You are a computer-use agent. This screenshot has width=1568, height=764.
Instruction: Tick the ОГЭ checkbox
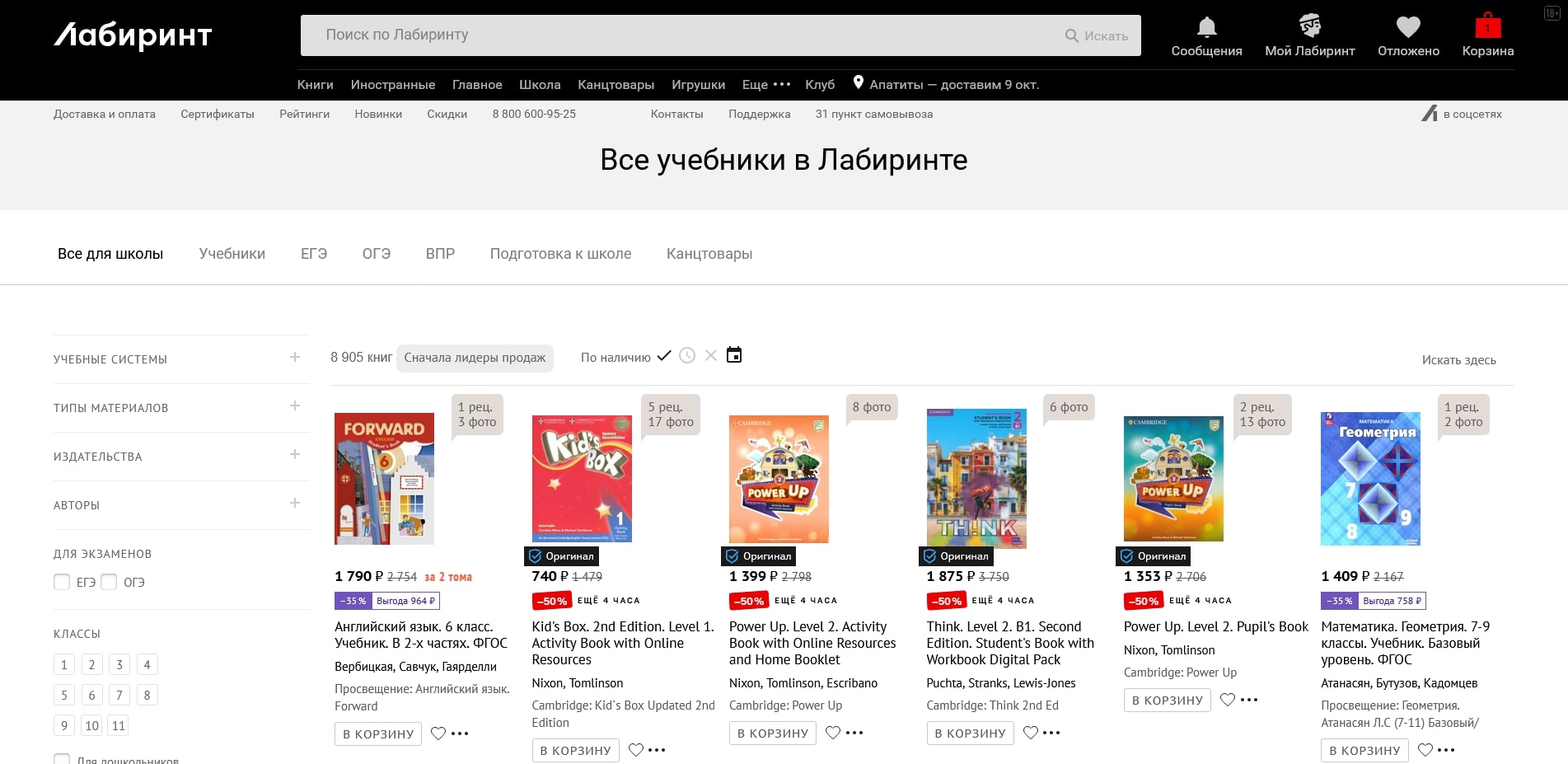pos(109,582)
